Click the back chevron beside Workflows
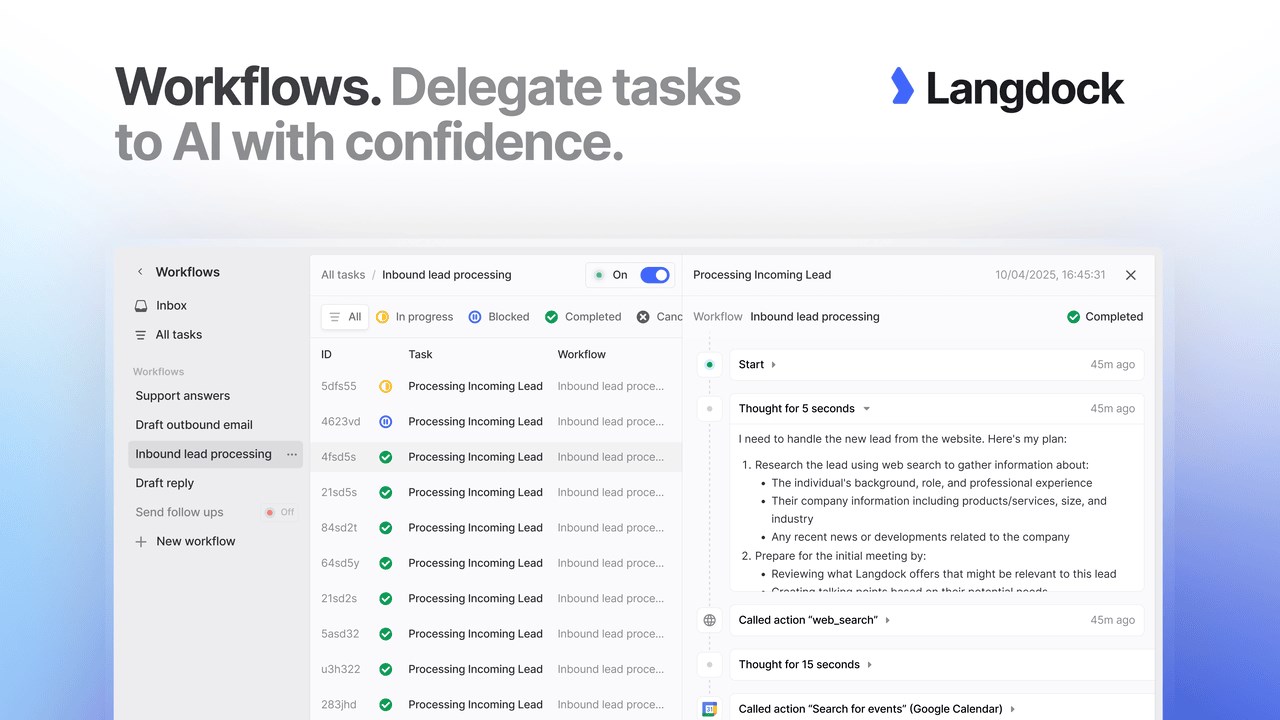The width and height of the screenshot is (1280, 720). coord(140,272)
